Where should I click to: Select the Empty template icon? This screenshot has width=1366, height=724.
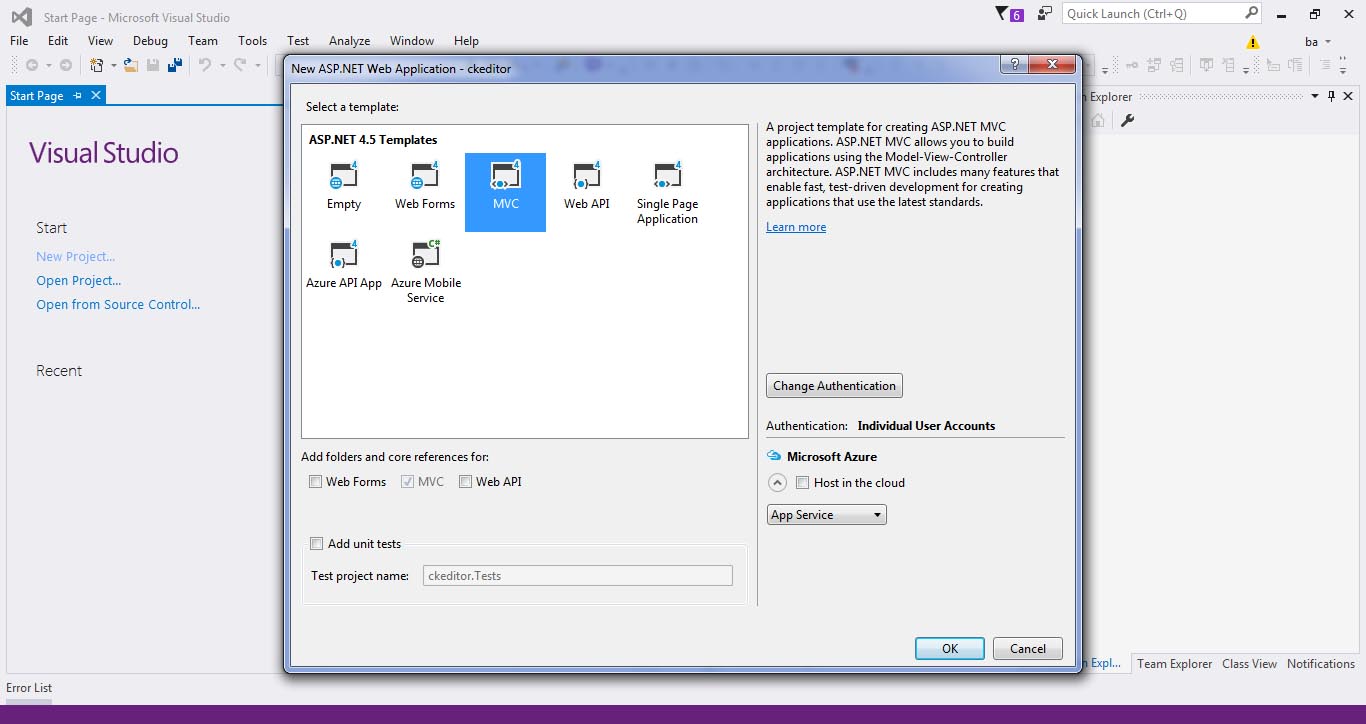(343, 179)
